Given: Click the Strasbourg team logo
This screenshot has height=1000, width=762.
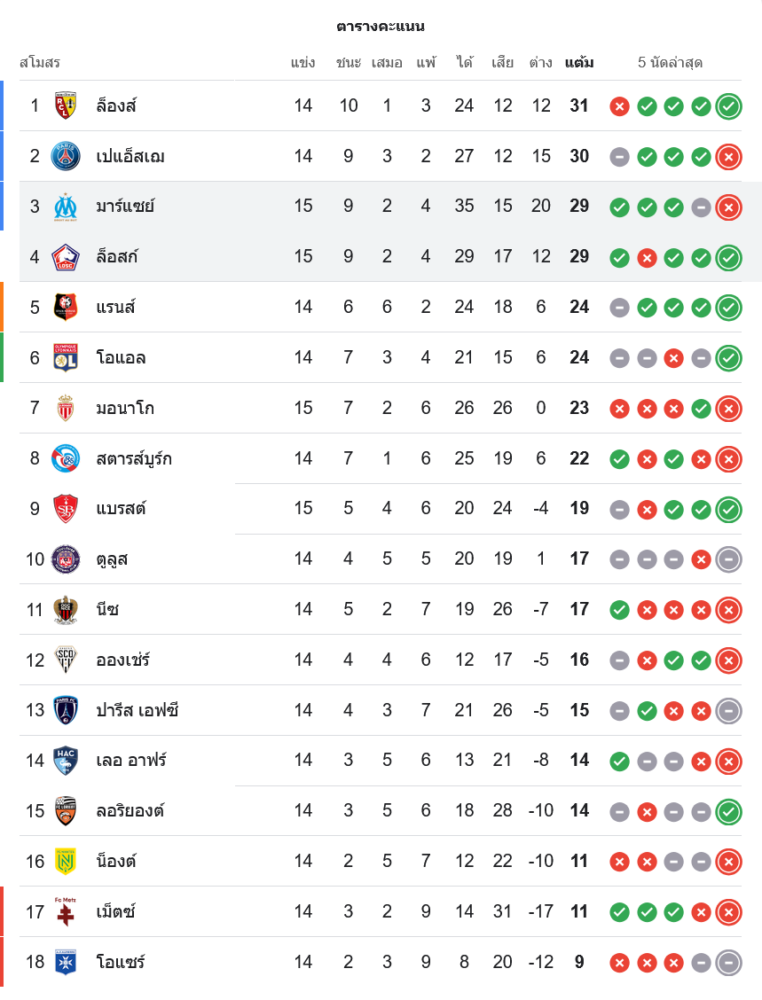Looking at the screenshot, I should click(x=65, y=458).
